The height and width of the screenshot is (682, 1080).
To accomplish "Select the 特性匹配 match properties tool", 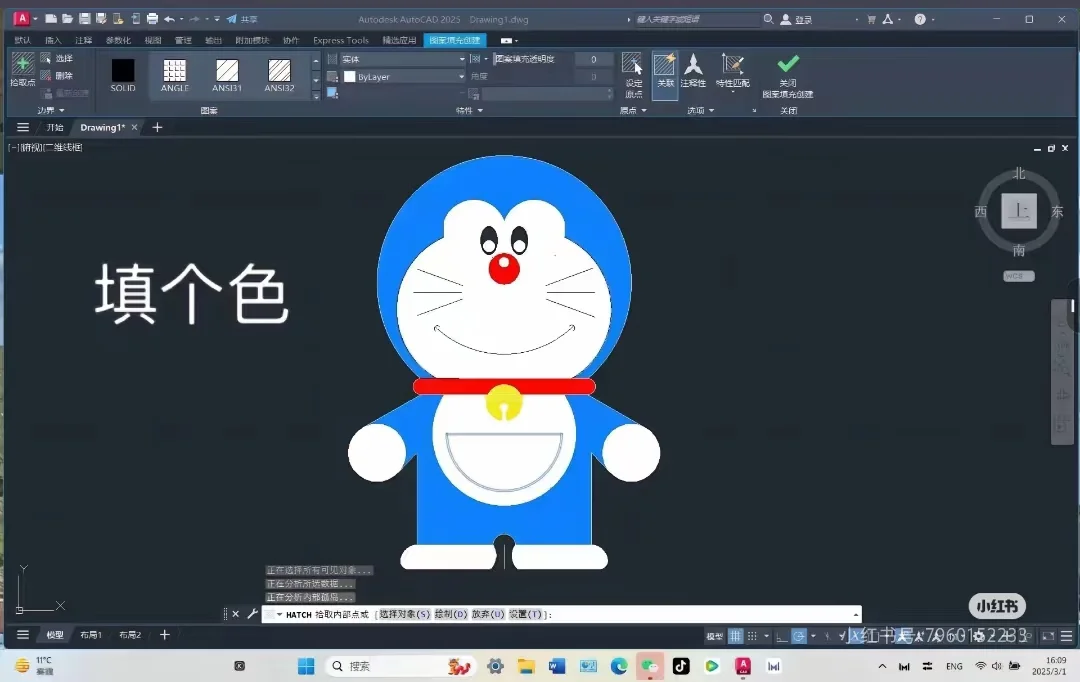I will tap(732, 72).
